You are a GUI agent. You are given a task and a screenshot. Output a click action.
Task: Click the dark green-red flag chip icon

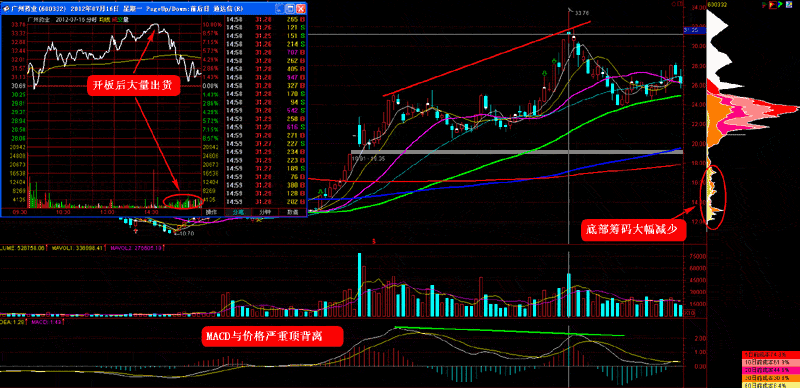click(764, 5)
